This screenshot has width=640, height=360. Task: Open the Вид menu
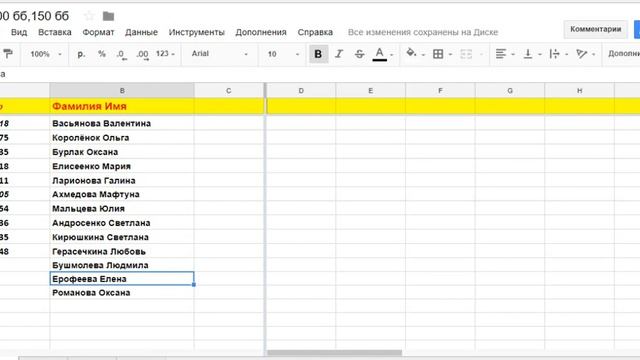[x=19, y=32]
